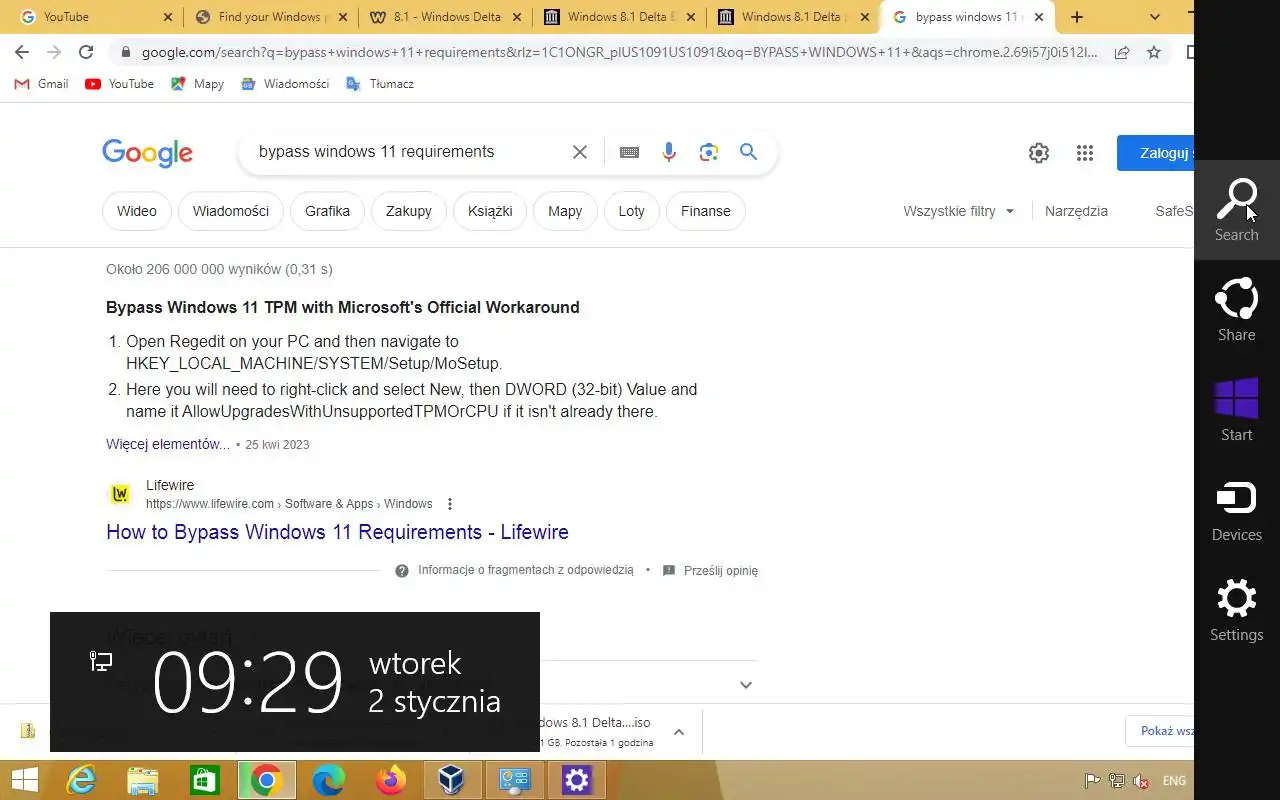
Task: Open the Devices charm
Action: pyautogui.click(x=1236, y=510)
